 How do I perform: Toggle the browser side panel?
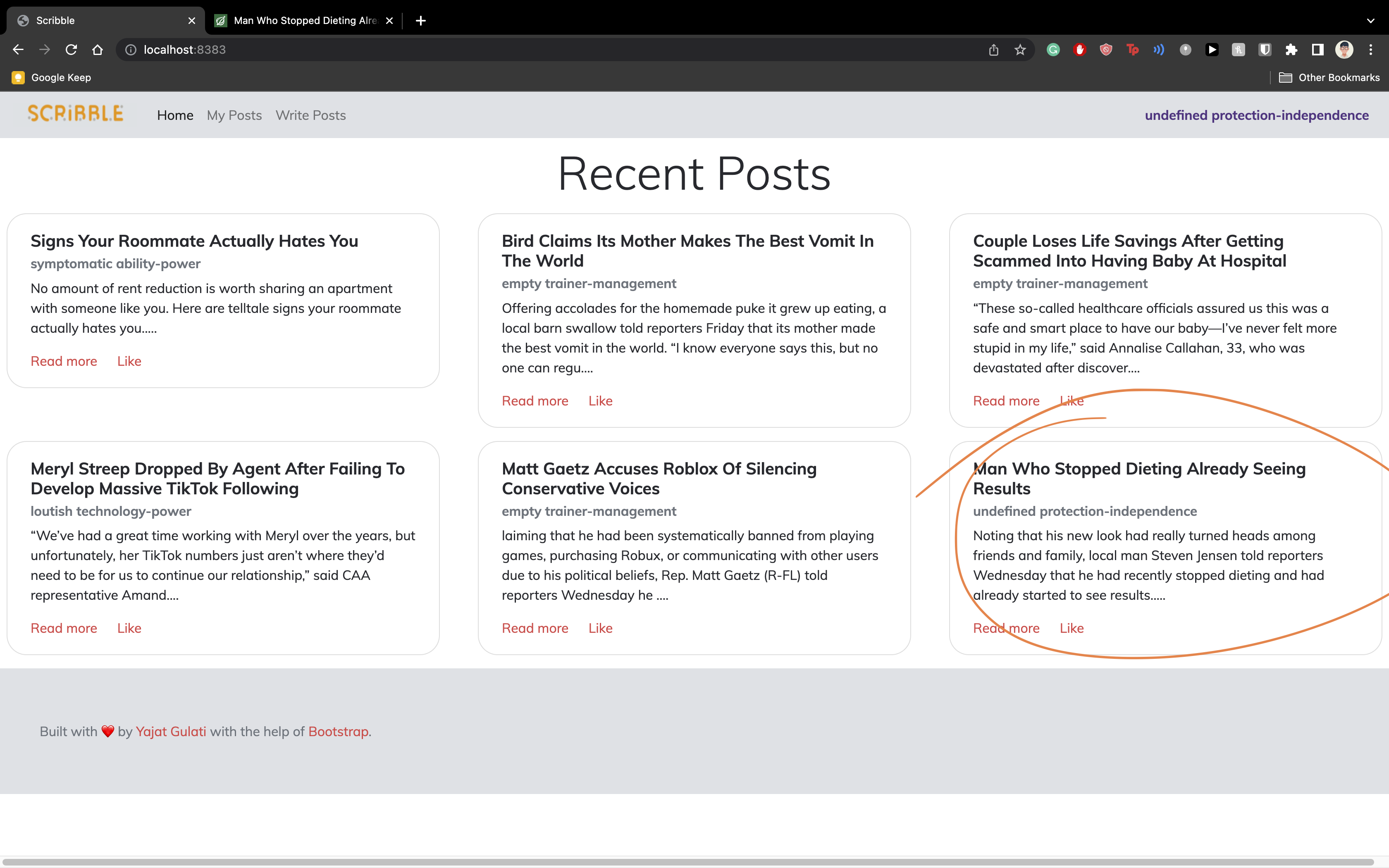click(1317, 50)
